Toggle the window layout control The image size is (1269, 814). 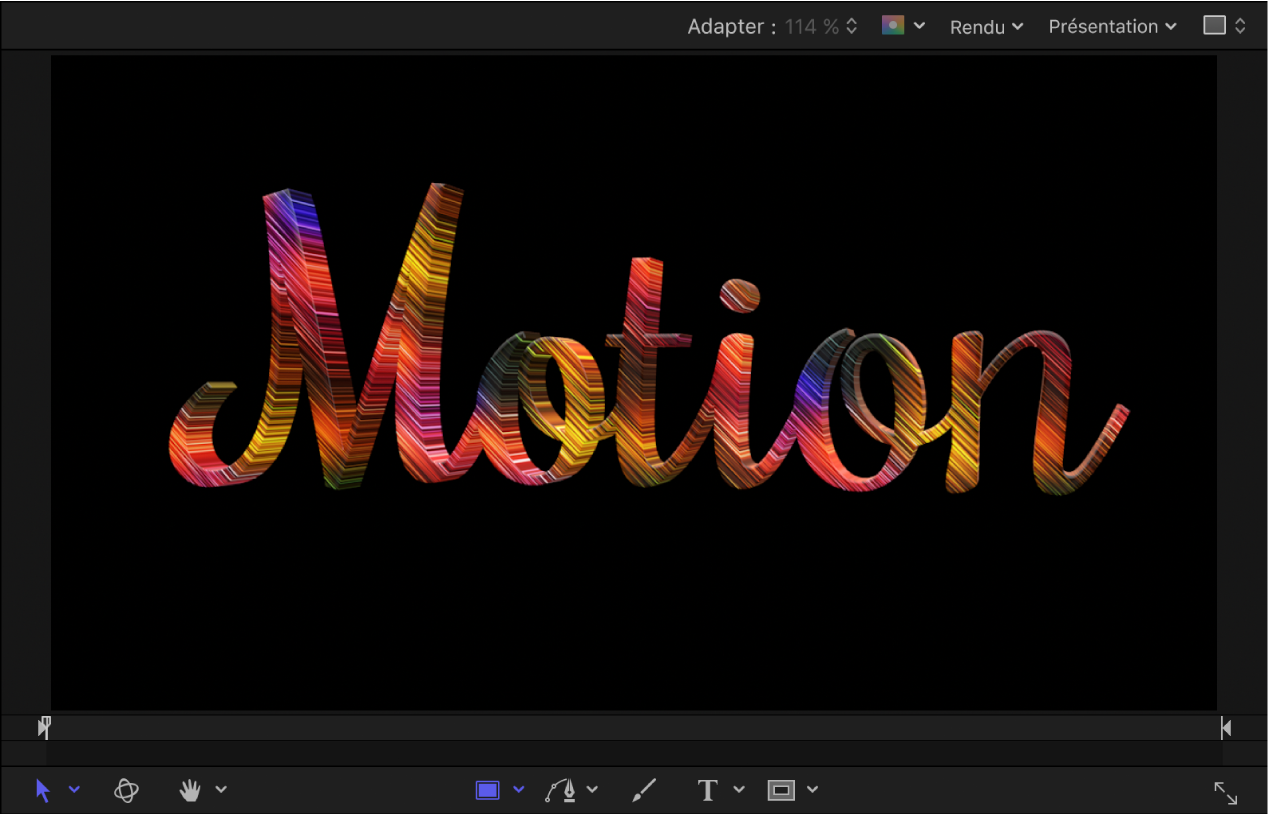pos(1223,25)
